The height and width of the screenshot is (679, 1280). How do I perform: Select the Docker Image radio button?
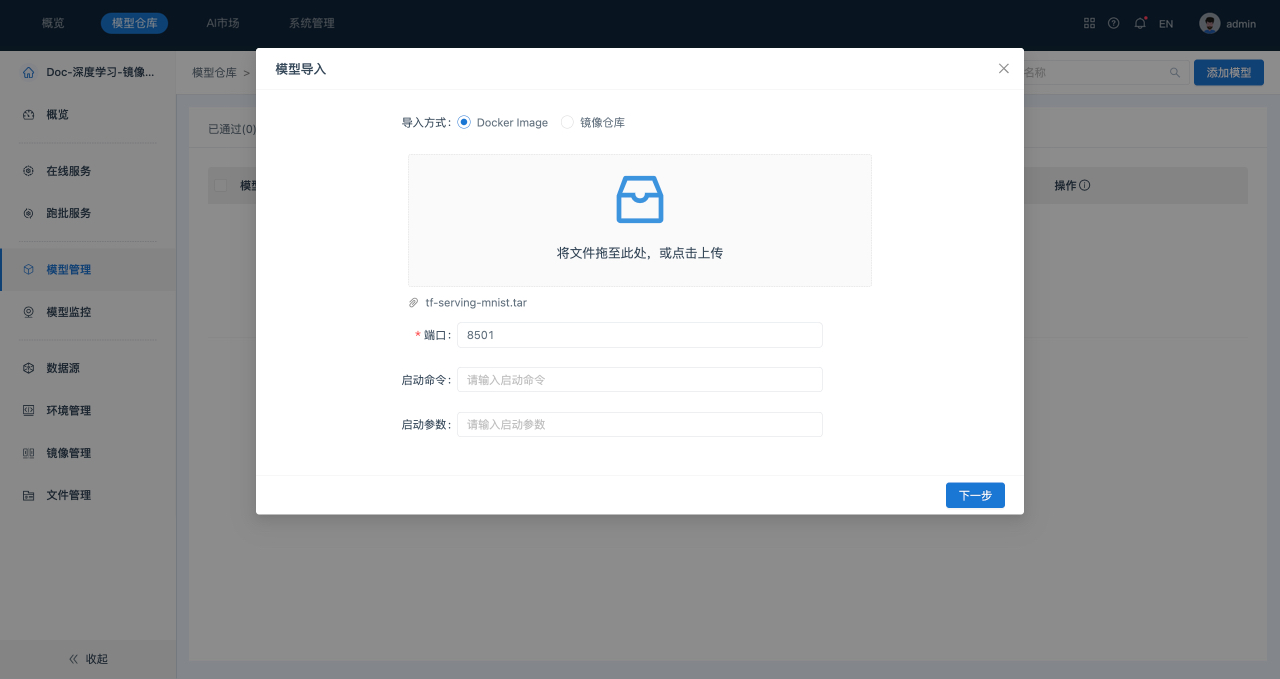coord(464,122)
